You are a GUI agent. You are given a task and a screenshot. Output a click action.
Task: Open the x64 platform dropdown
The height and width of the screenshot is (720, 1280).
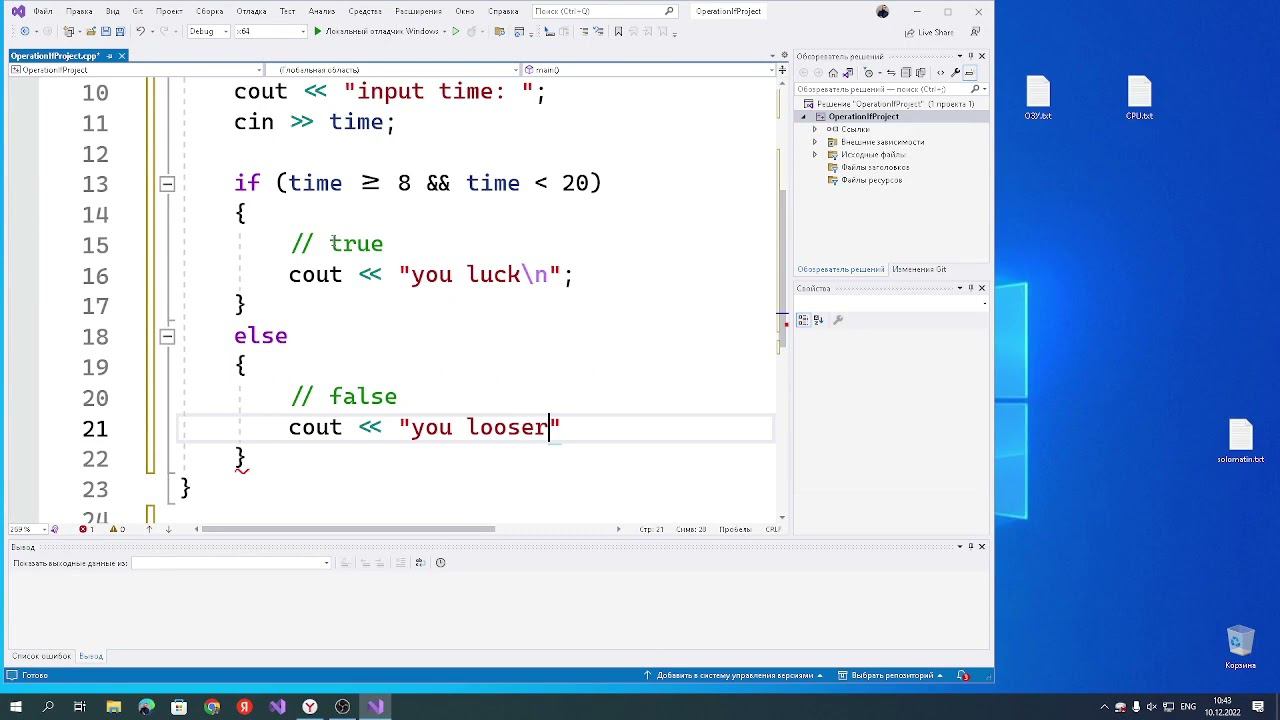pyautogui.click(x=270, y=31)
